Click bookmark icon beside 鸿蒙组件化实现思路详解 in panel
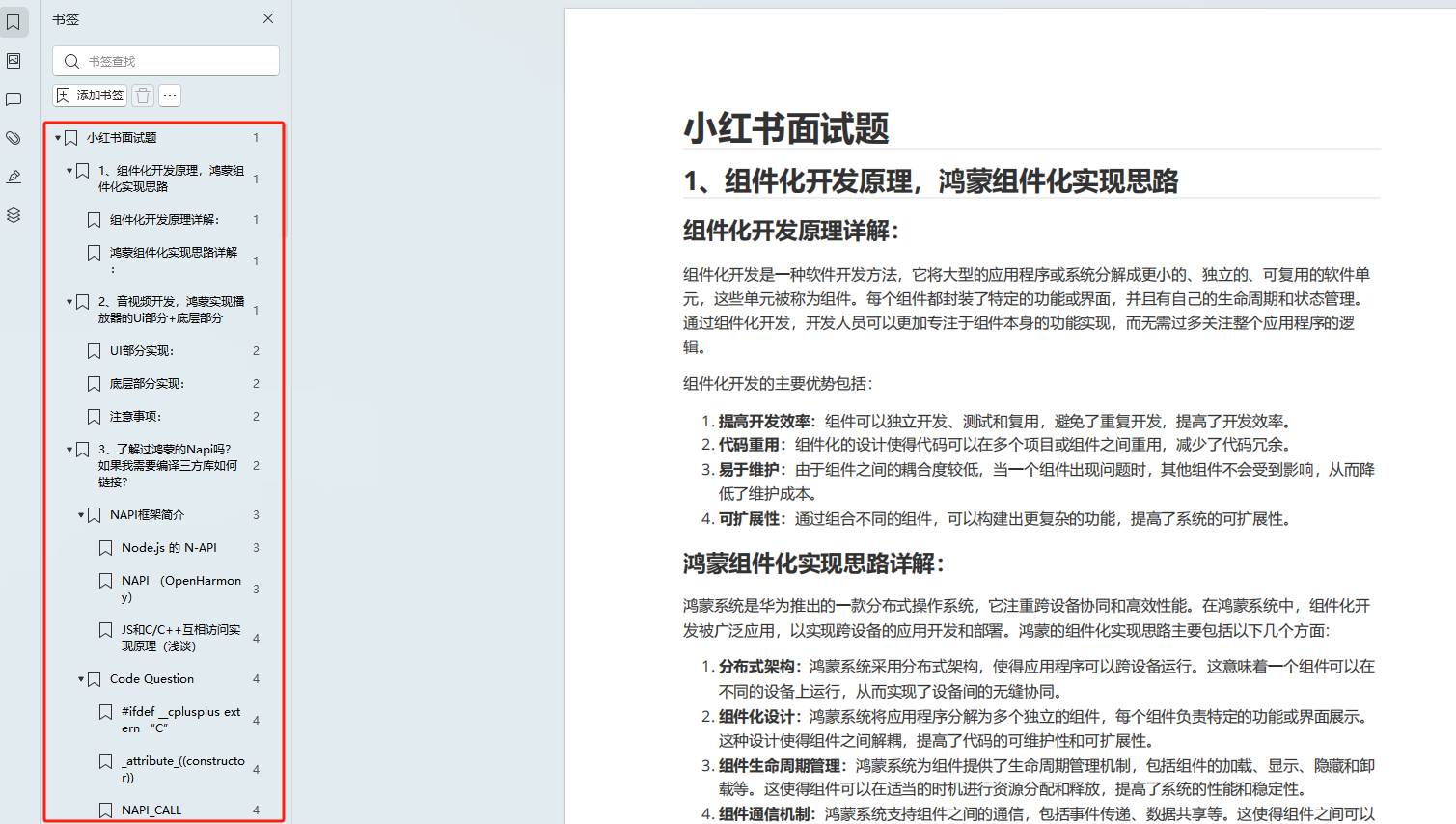 coord(95,253)
